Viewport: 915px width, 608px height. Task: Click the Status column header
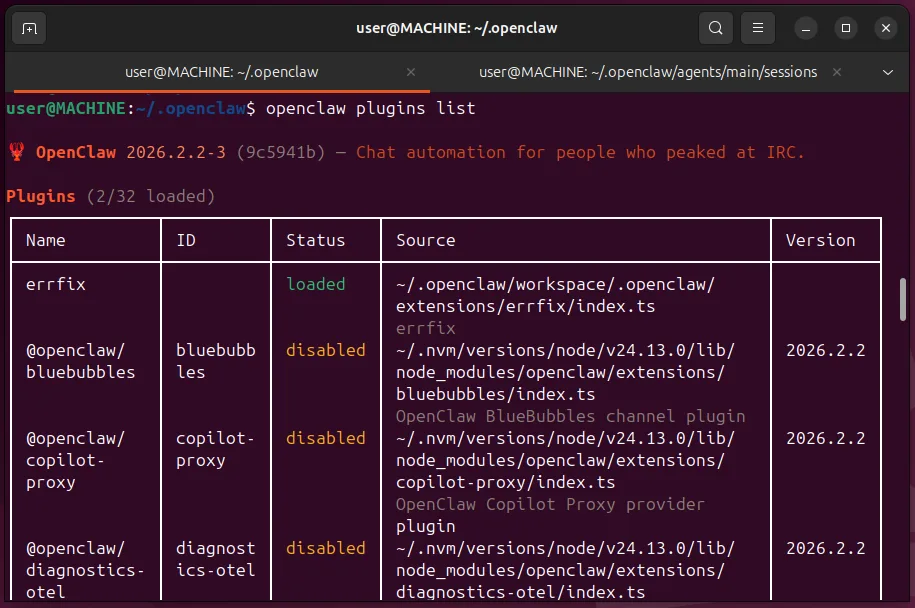(x=315, y=240)
